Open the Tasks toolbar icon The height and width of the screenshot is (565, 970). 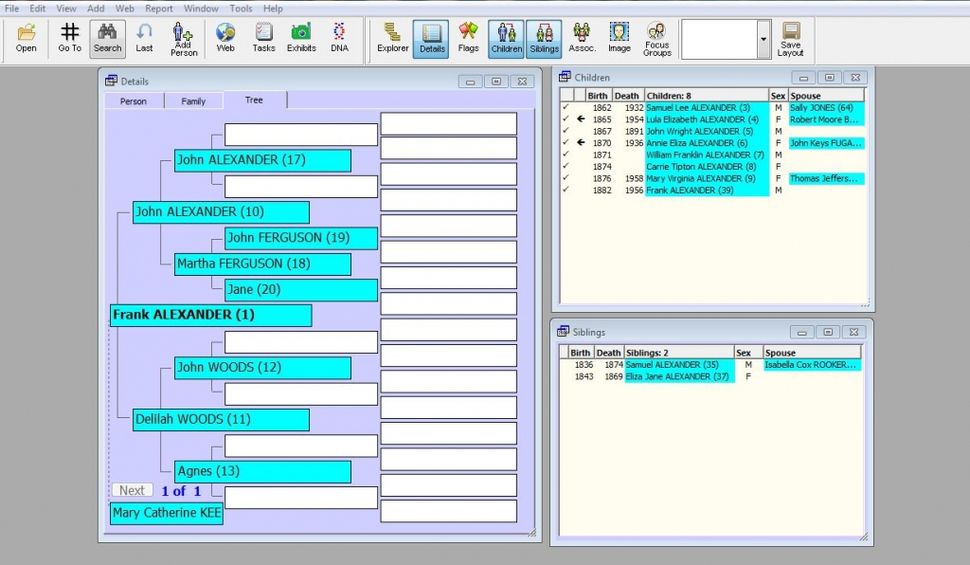[x=264, y=38]
